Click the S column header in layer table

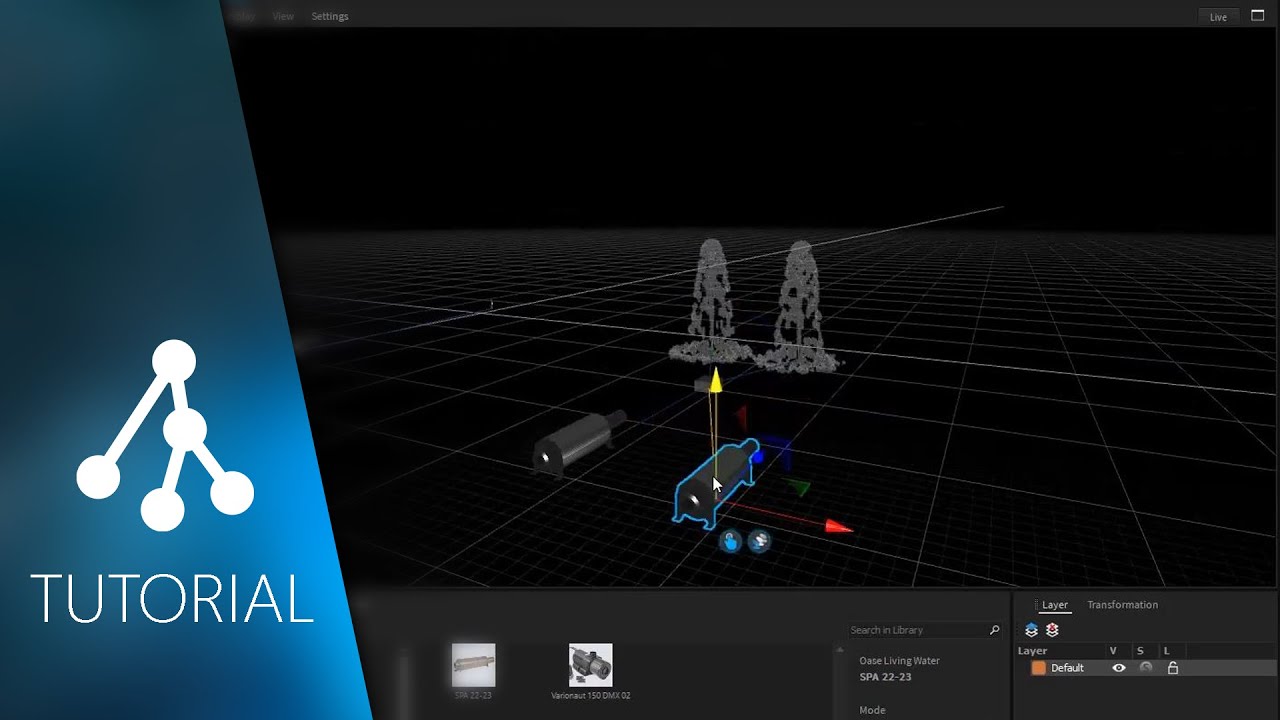click(x=1140, y=651)
